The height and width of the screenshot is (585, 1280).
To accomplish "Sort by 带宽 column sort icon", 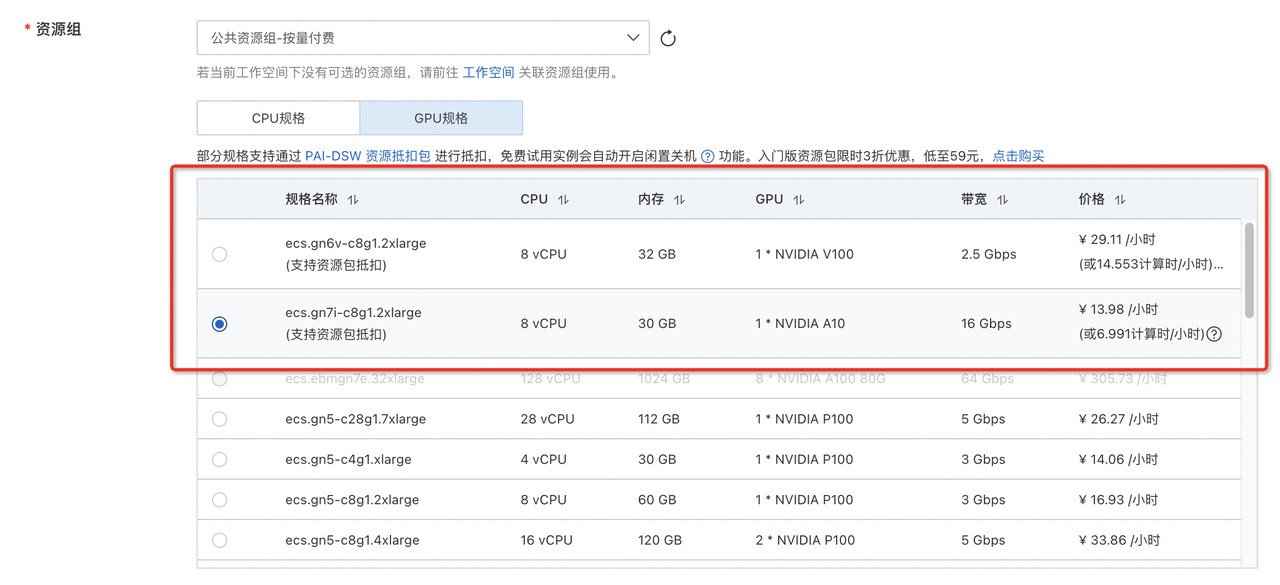I will pyautogui.click(x=1002, y=200).
